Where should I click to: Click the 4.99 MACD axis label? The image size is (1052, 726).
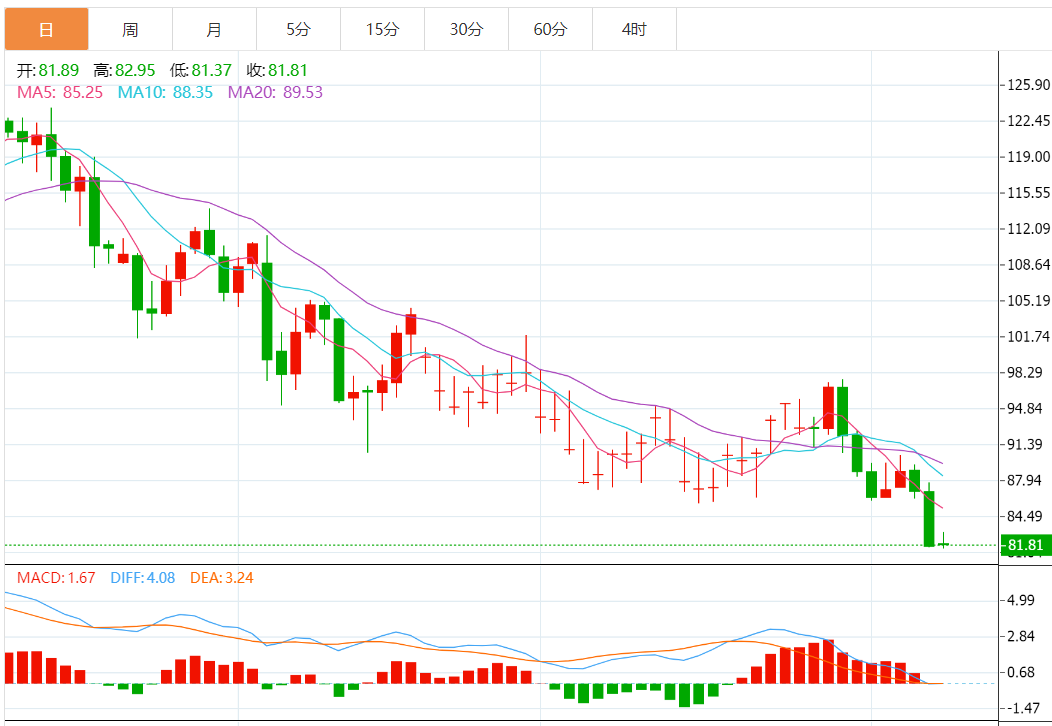pos(1021,600)
